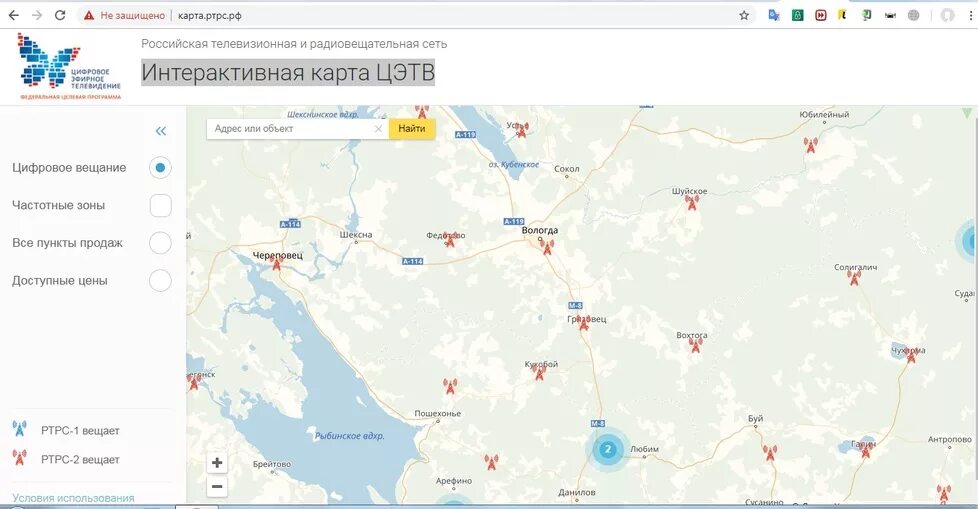Select the Цифровое вещание radio button
The width and height of the screenshot is (978, 509).
click(x=160, y=167)
